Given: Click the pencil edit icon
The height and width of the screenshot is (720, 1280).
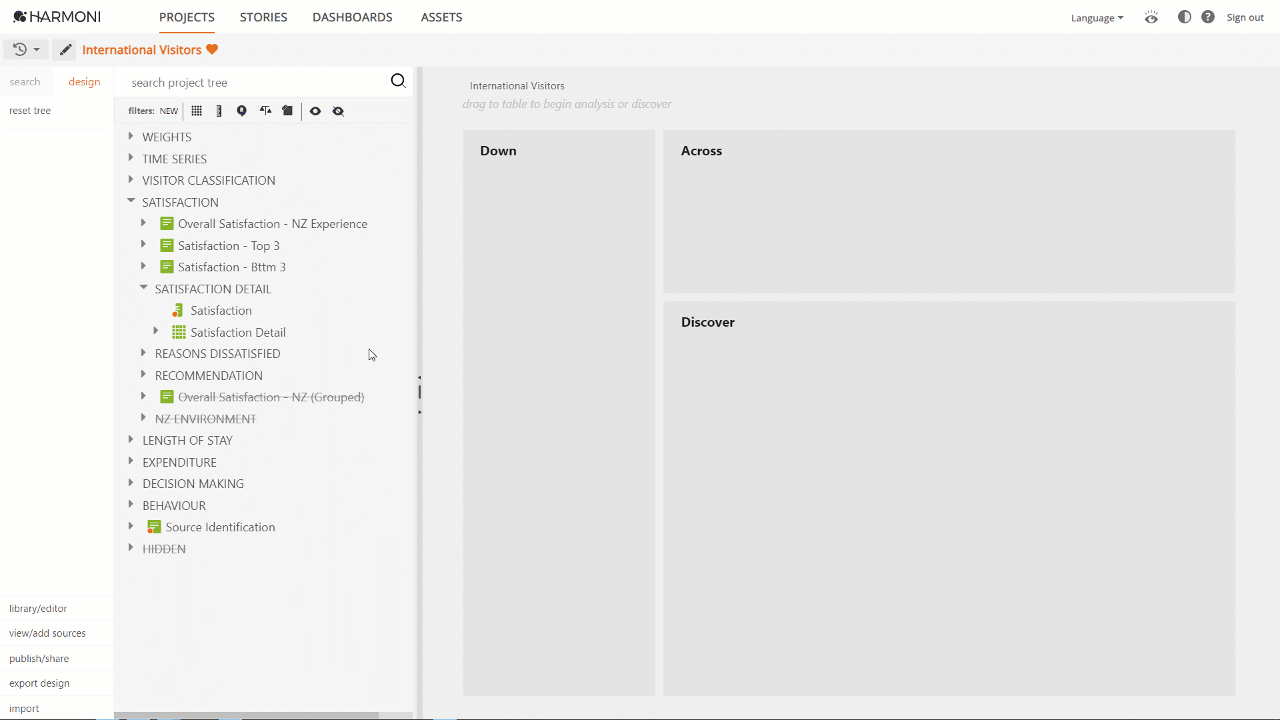Looking at the screenshot, I should tap(65, 49).
